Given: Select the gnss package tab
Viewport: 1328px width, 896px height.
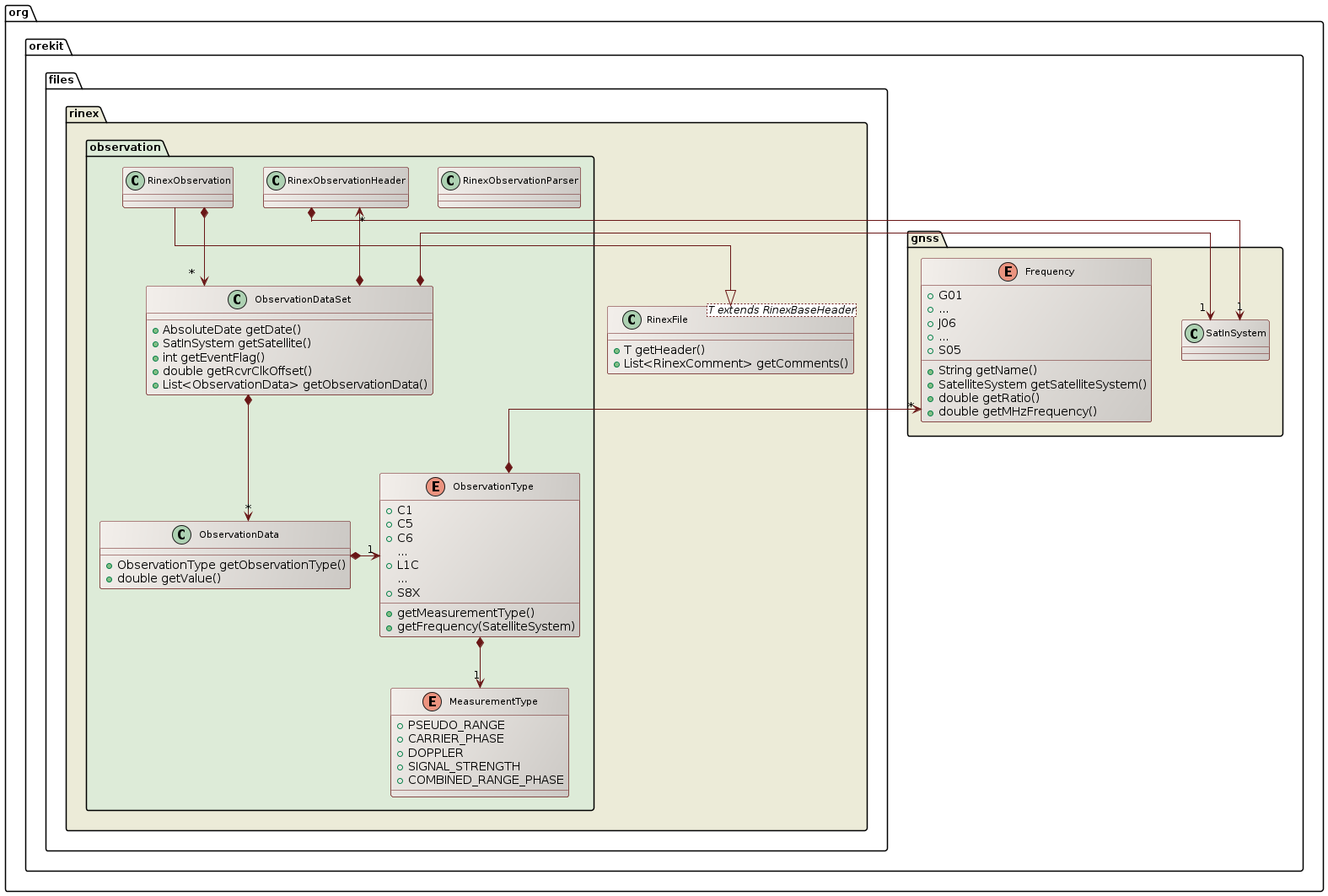Looking at the screenshot, I should click(925, 239).
